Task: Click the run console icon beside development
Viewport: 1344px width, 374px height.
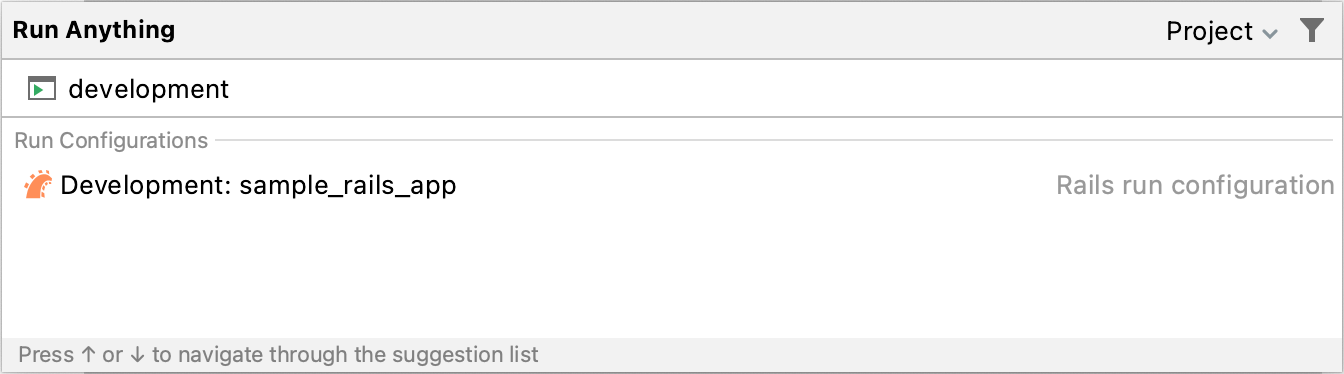Action: (x=41, y=89)
